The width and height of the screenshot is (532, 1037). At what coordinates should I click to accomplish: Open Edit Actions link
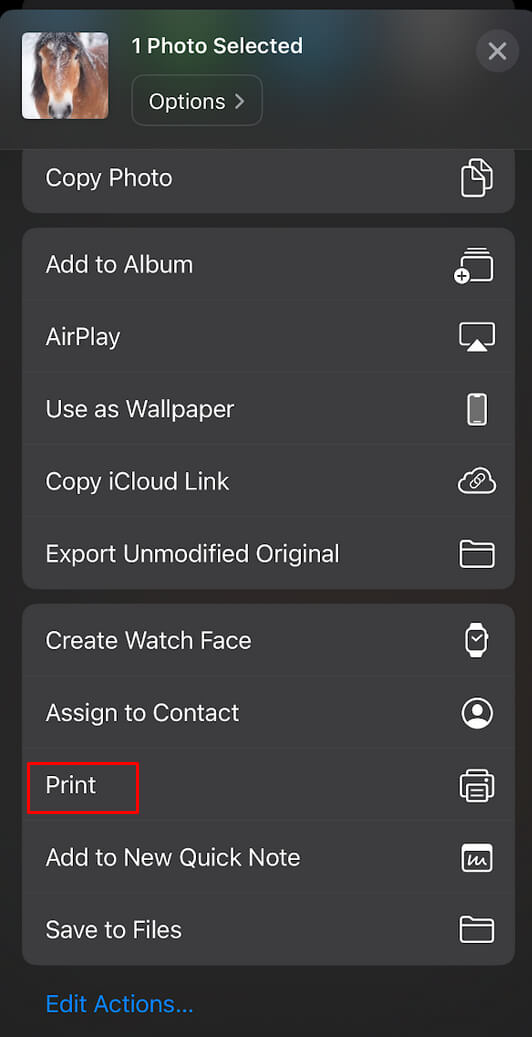pos(120,1004)
